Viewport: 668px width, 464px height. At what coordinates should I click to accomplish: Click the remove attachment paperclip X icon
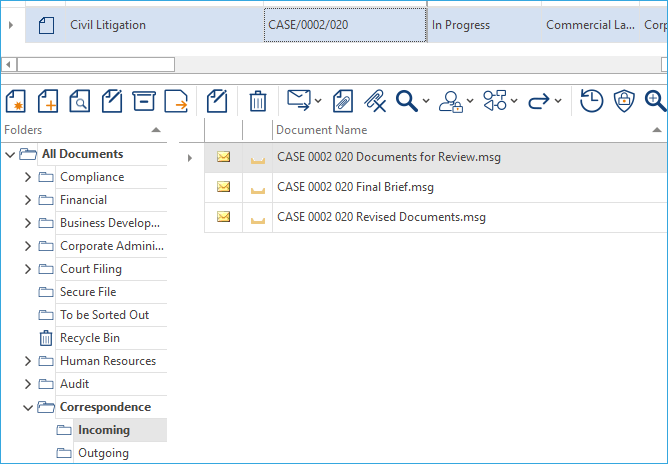click(375, 101)
